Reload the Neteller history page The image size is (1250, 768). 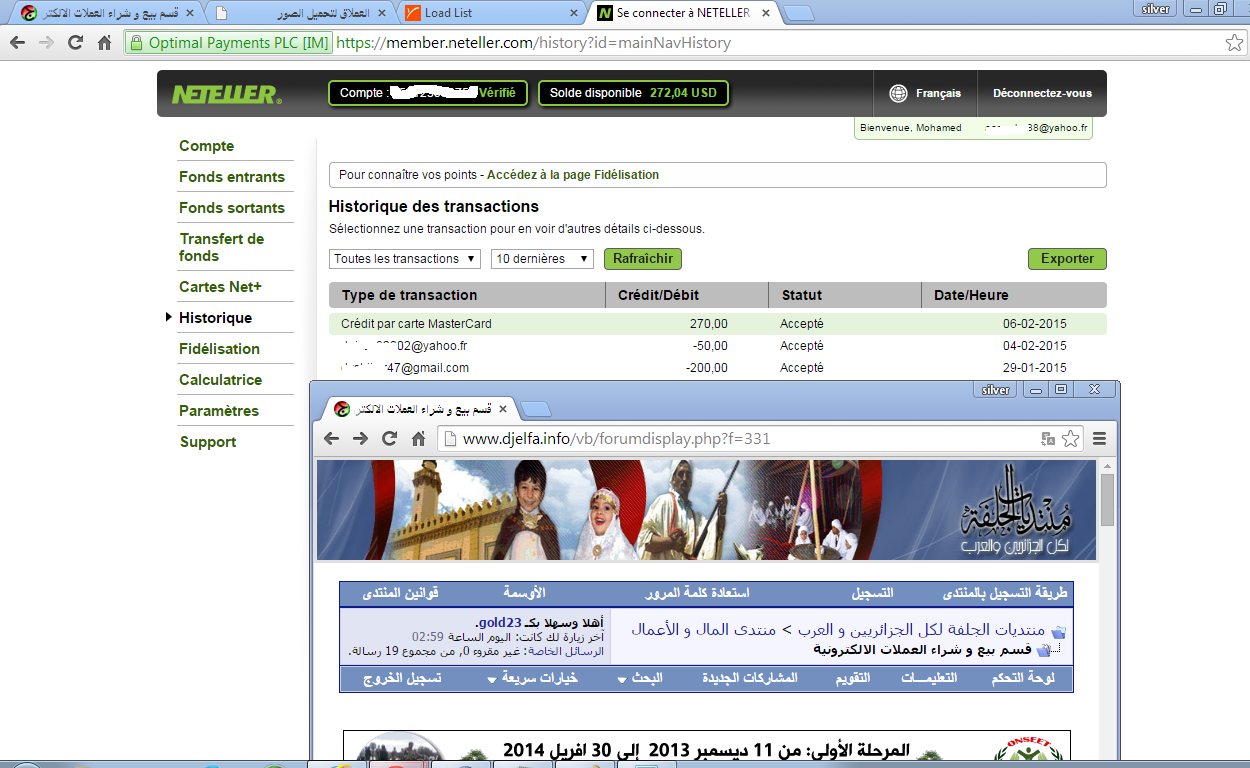75,43
